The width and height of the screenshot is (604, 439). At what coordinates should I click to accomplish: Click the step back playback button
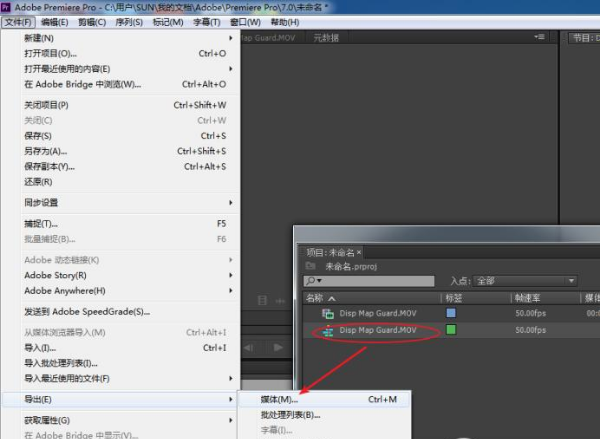click(249, 348)
